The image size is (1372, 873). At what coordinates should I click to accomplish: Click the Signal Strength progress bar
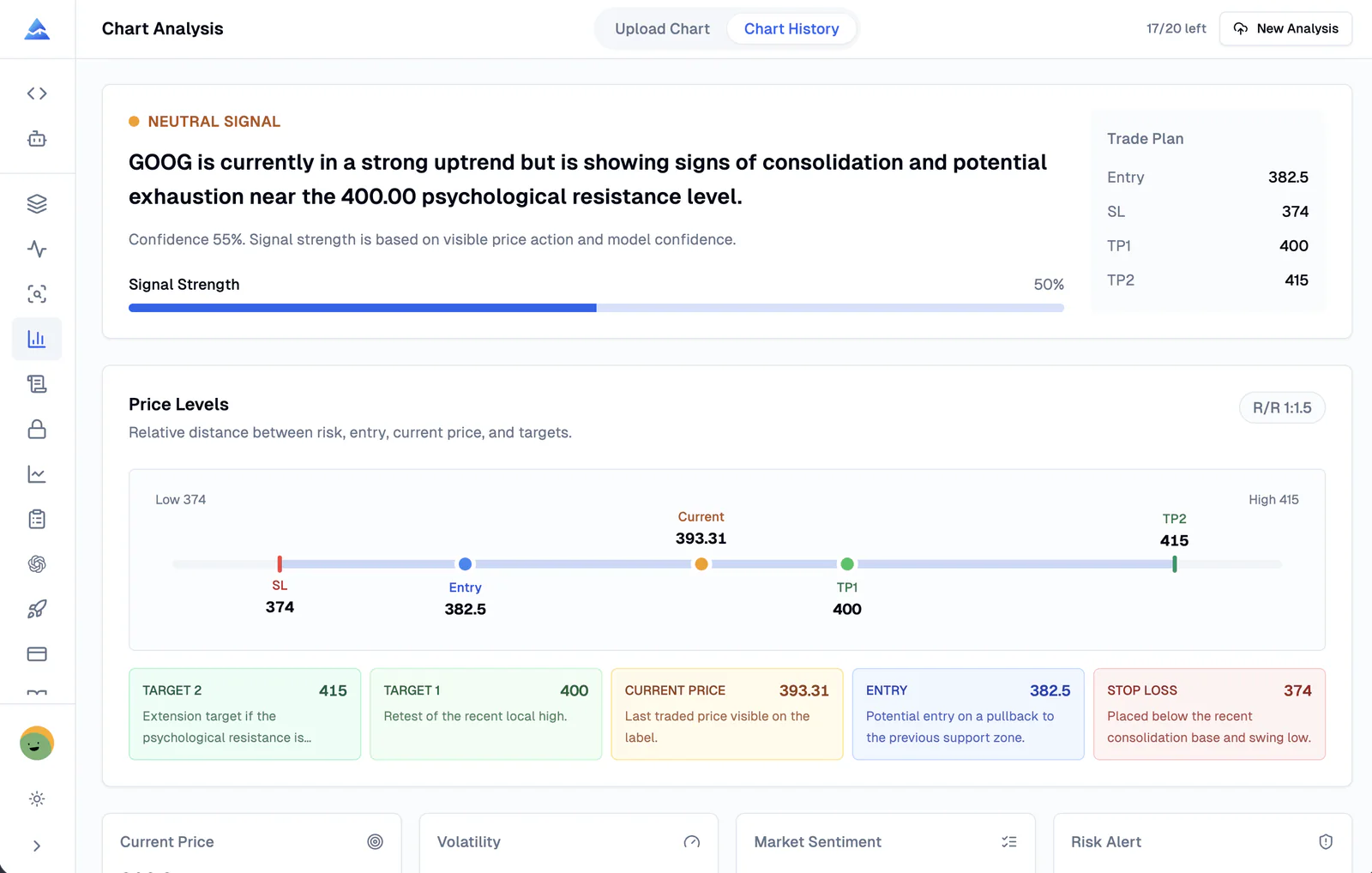[596, 308]
